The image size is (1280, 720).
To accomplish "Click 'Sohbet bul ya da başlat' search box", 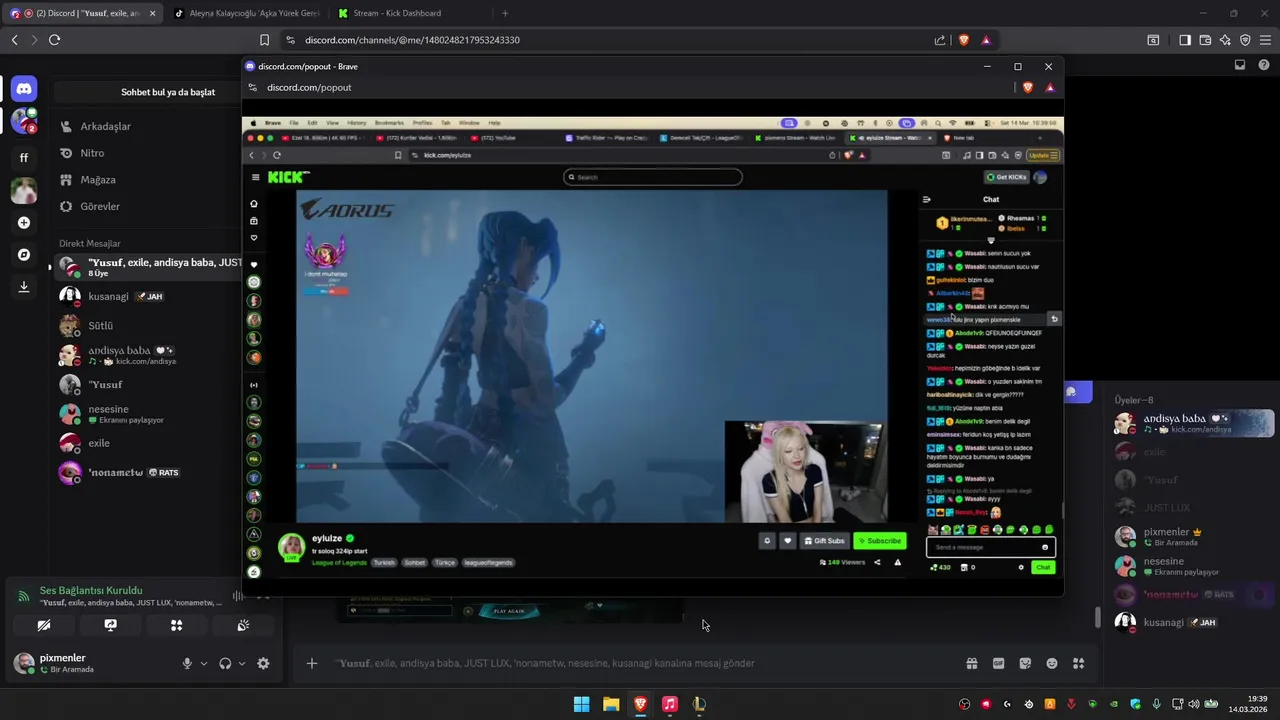I will pos(168,92).
